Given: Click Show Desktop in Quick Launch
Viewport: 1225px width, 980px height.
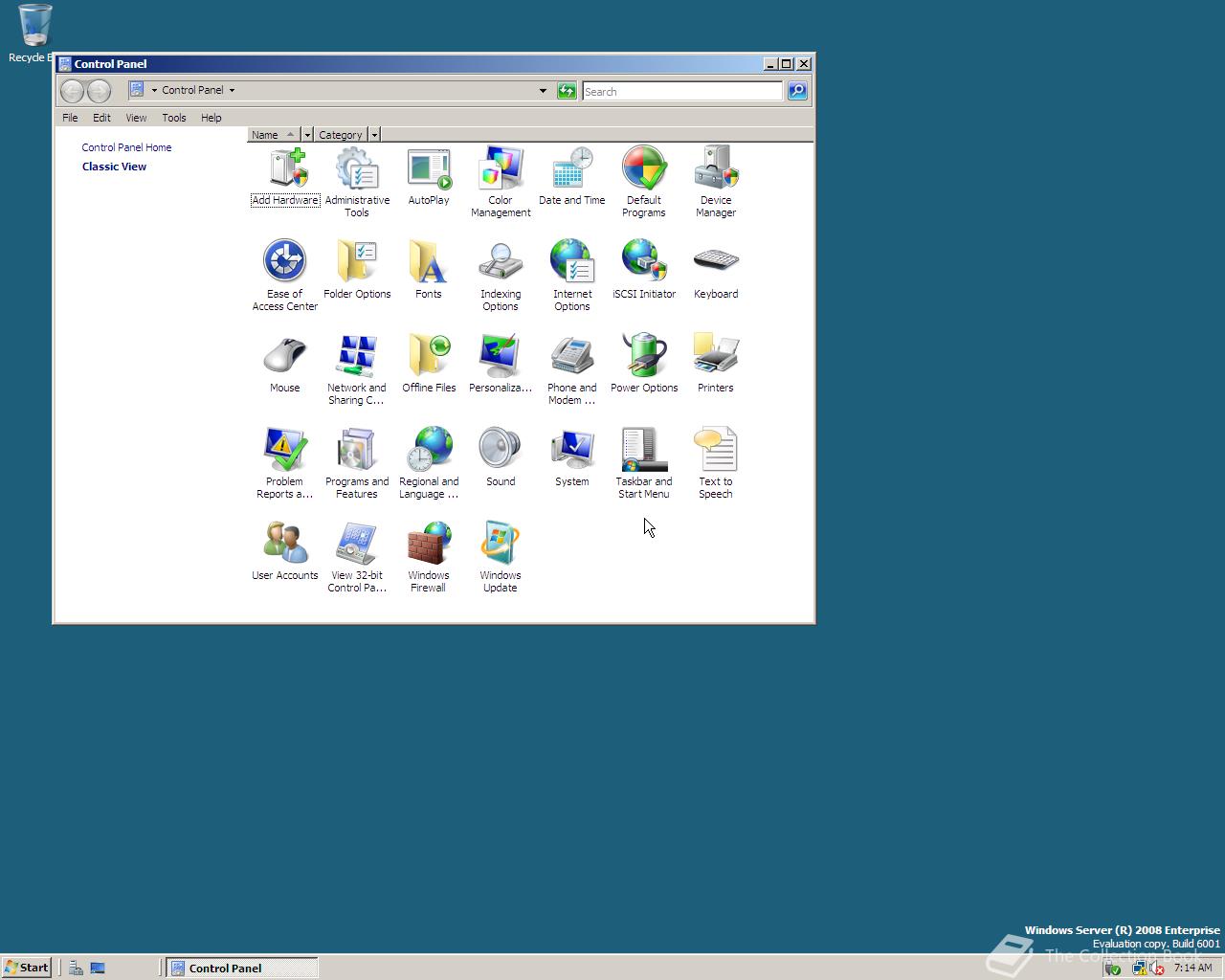Looking at the screenshot, I should (x=98, y=968).
